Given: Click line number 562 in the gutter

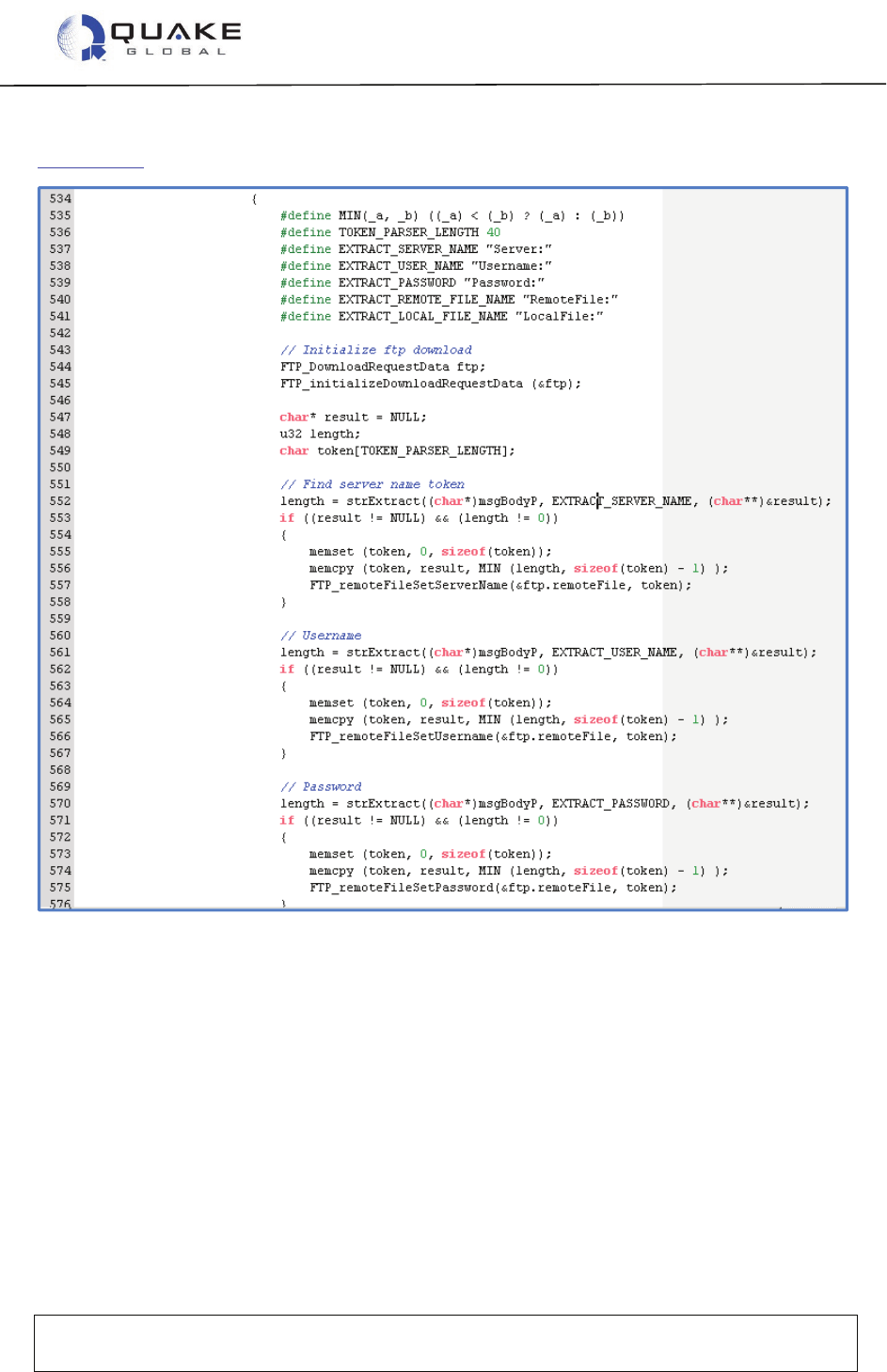Looking at the screenshot, I should tap(60, 670).
